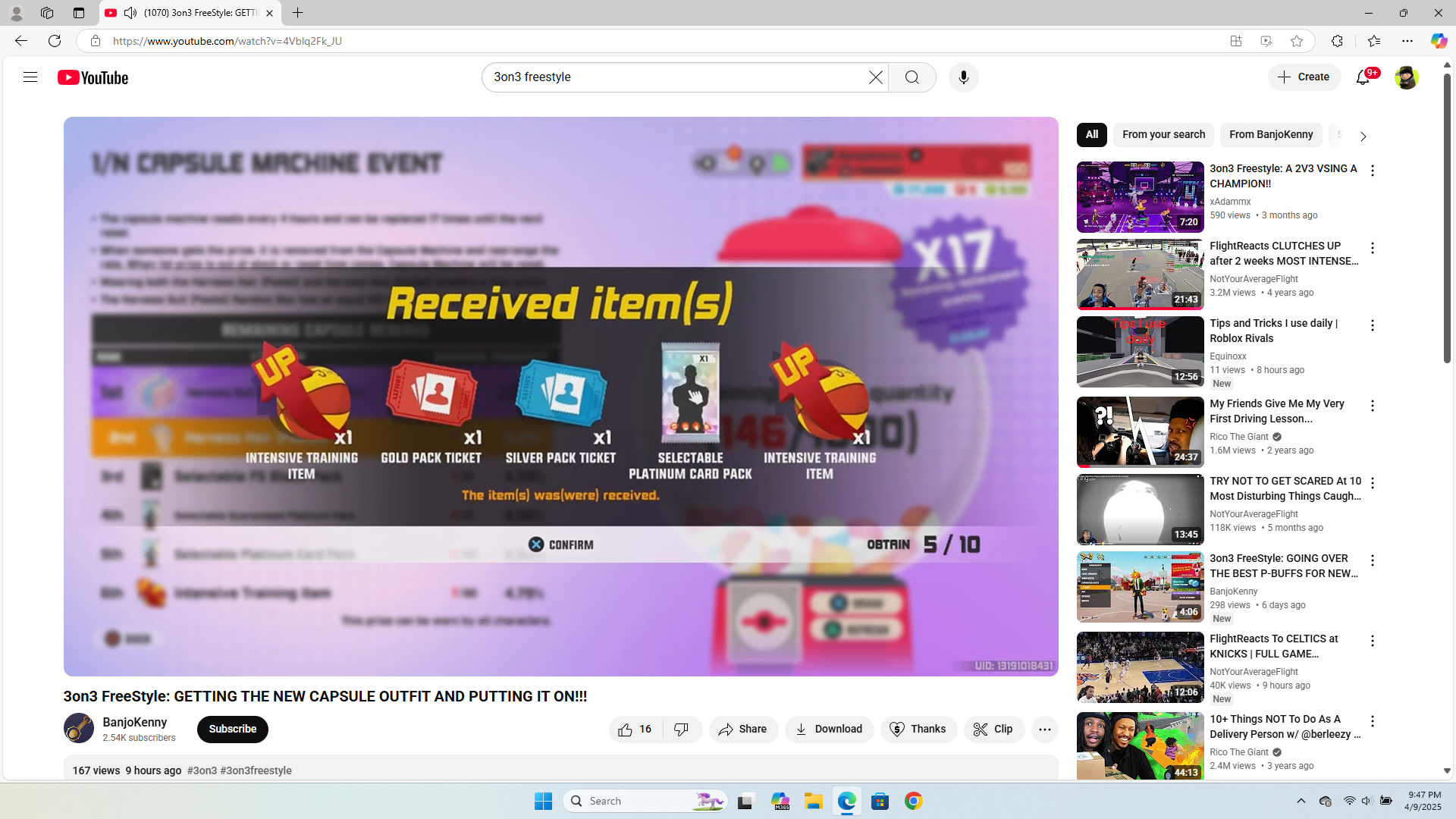Screen dimensions: 1456x819
Task: Select the From BanjoKenny chip
Action: click(x=1271, y=135)
